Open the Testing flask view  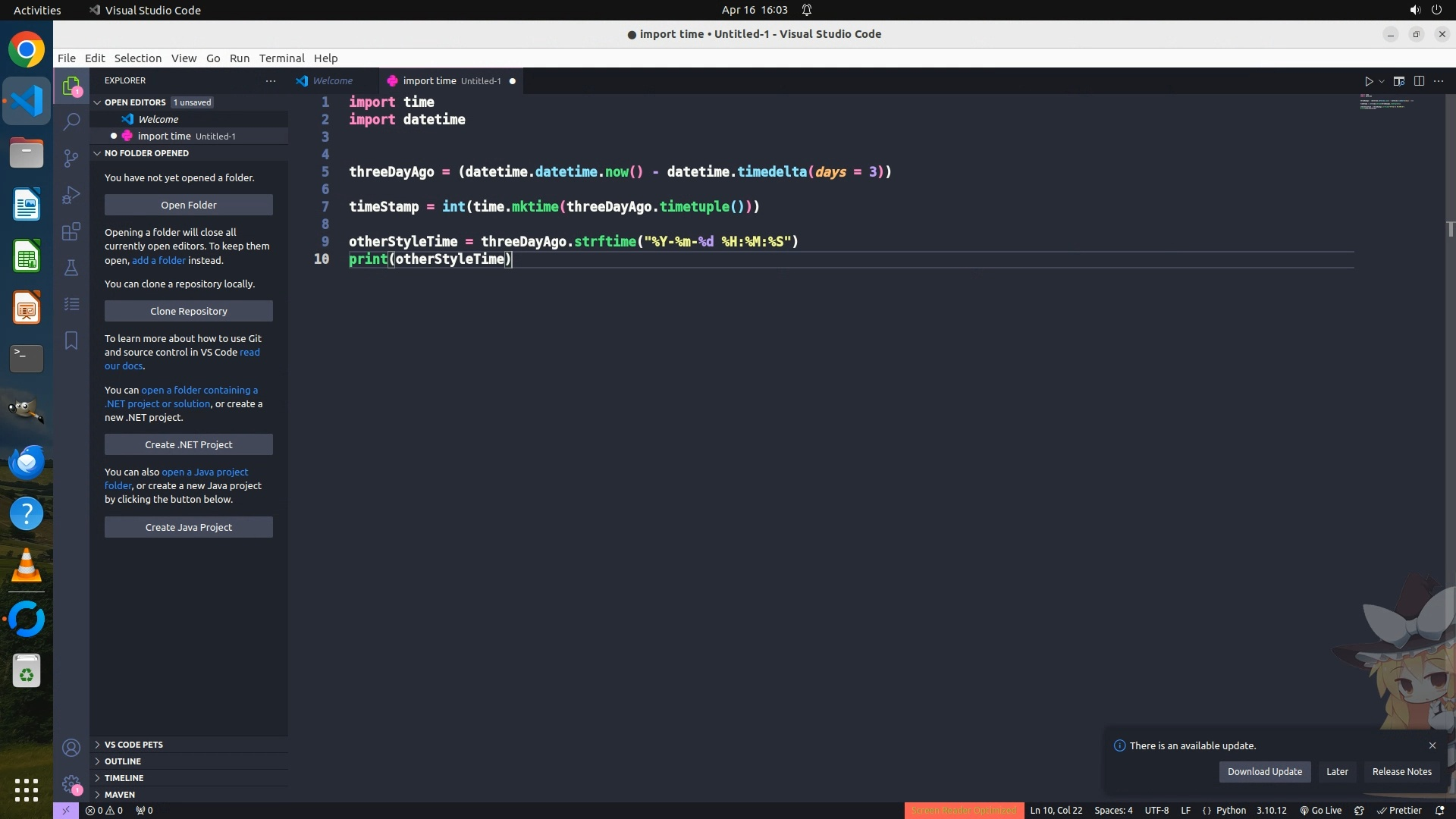tap(71, 268)
